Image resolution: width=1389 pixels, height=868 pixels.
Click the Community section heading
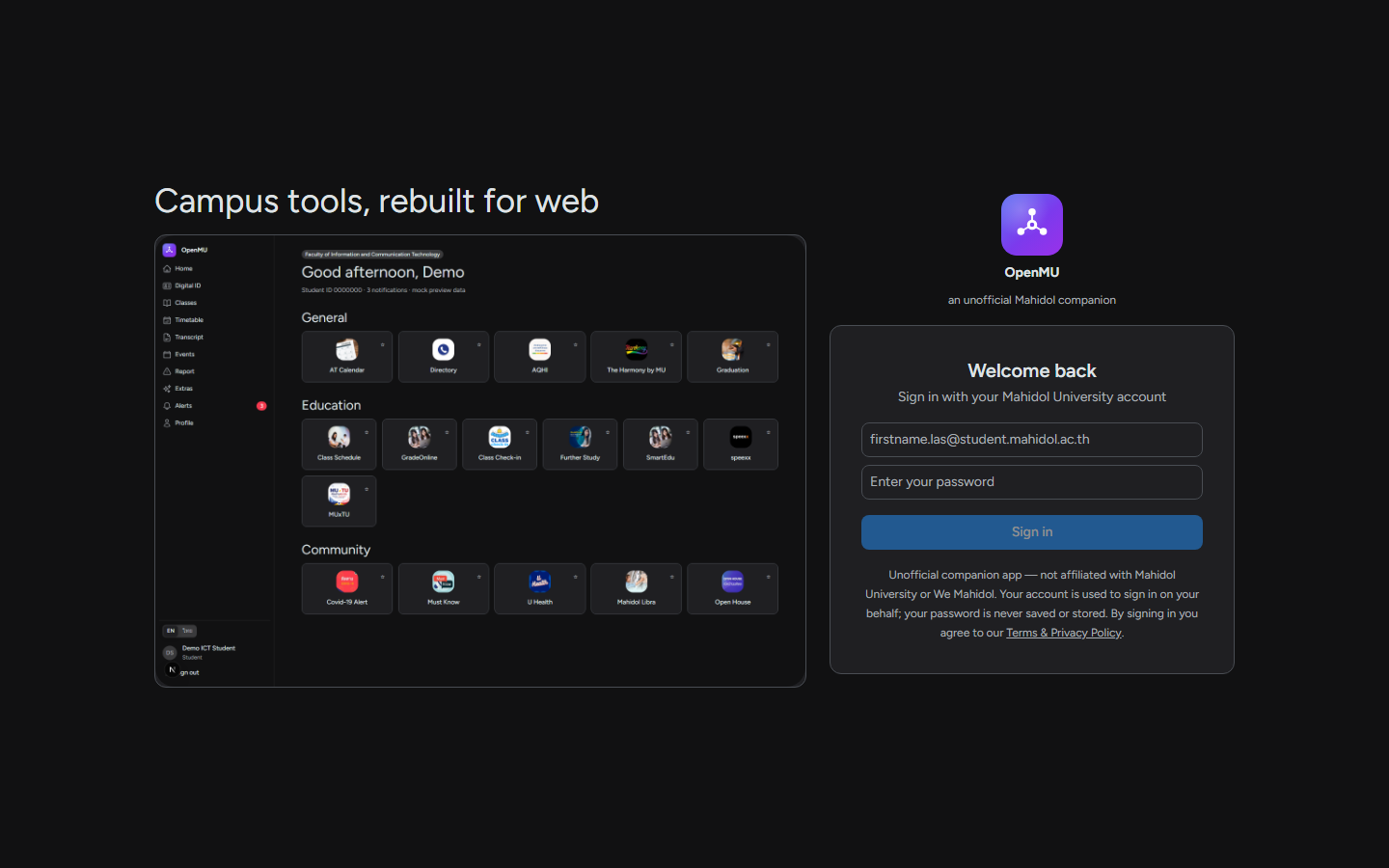pos(336,550)
